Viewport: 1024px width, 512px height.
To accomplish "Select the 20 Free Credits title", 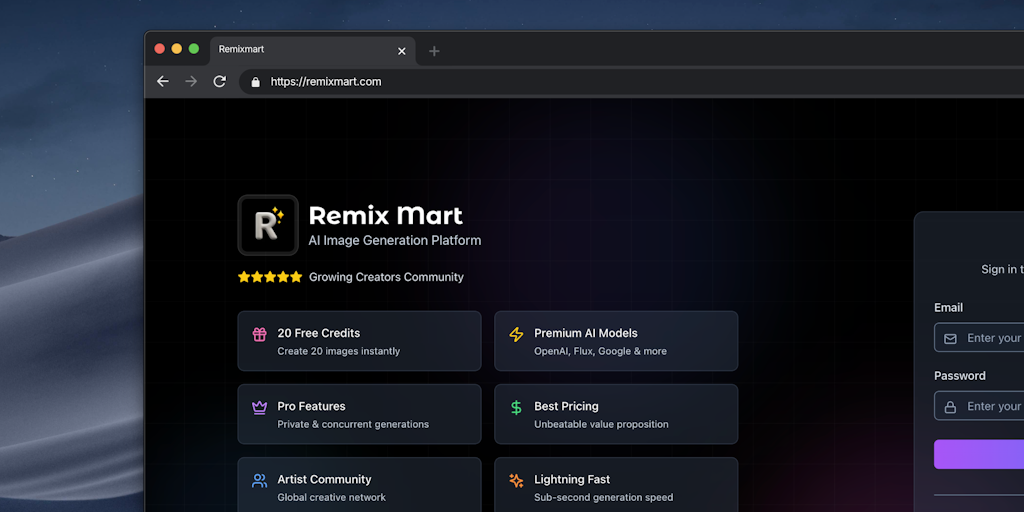I will pos(319,333).
